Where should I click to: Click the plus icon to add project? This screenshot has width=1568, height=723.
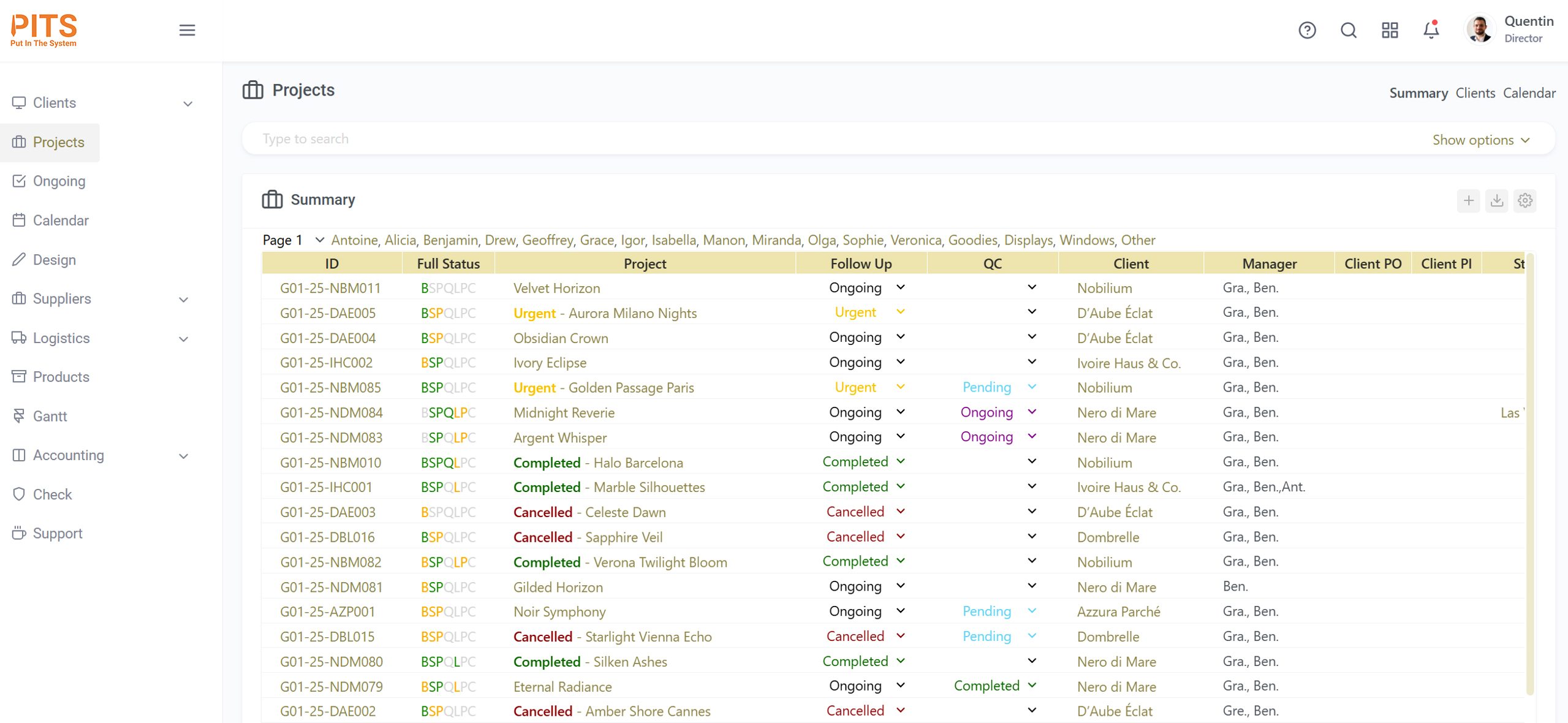click(1468, 200)
